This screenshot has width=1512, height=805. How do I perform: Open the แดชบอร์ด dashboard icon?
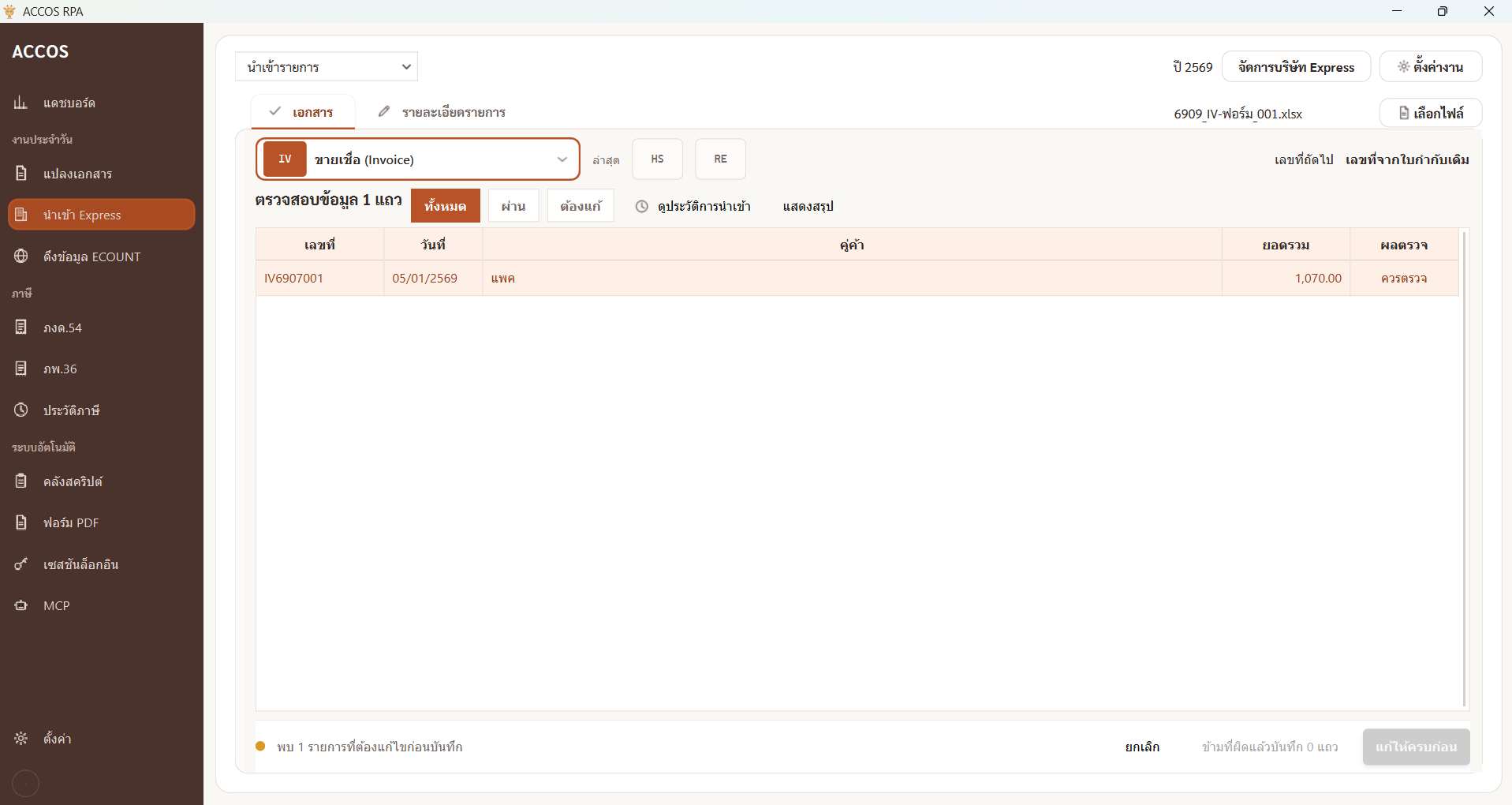click(21, 103)
